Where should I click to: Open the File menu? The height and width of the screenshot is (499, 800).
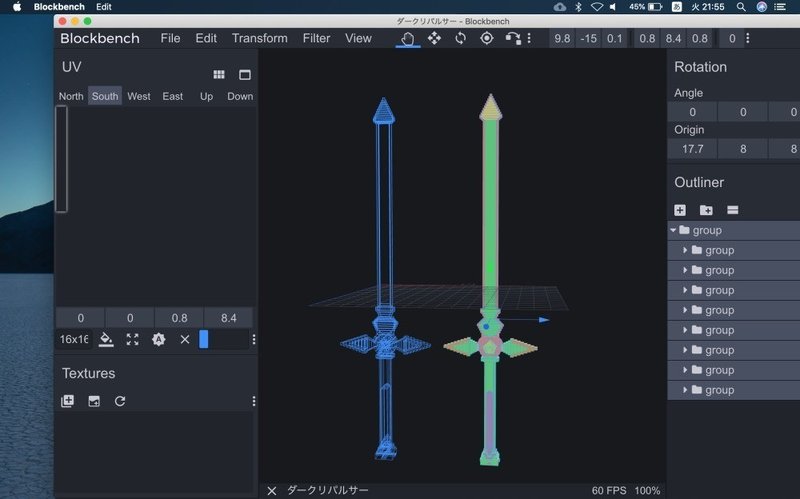coord(170,38)
